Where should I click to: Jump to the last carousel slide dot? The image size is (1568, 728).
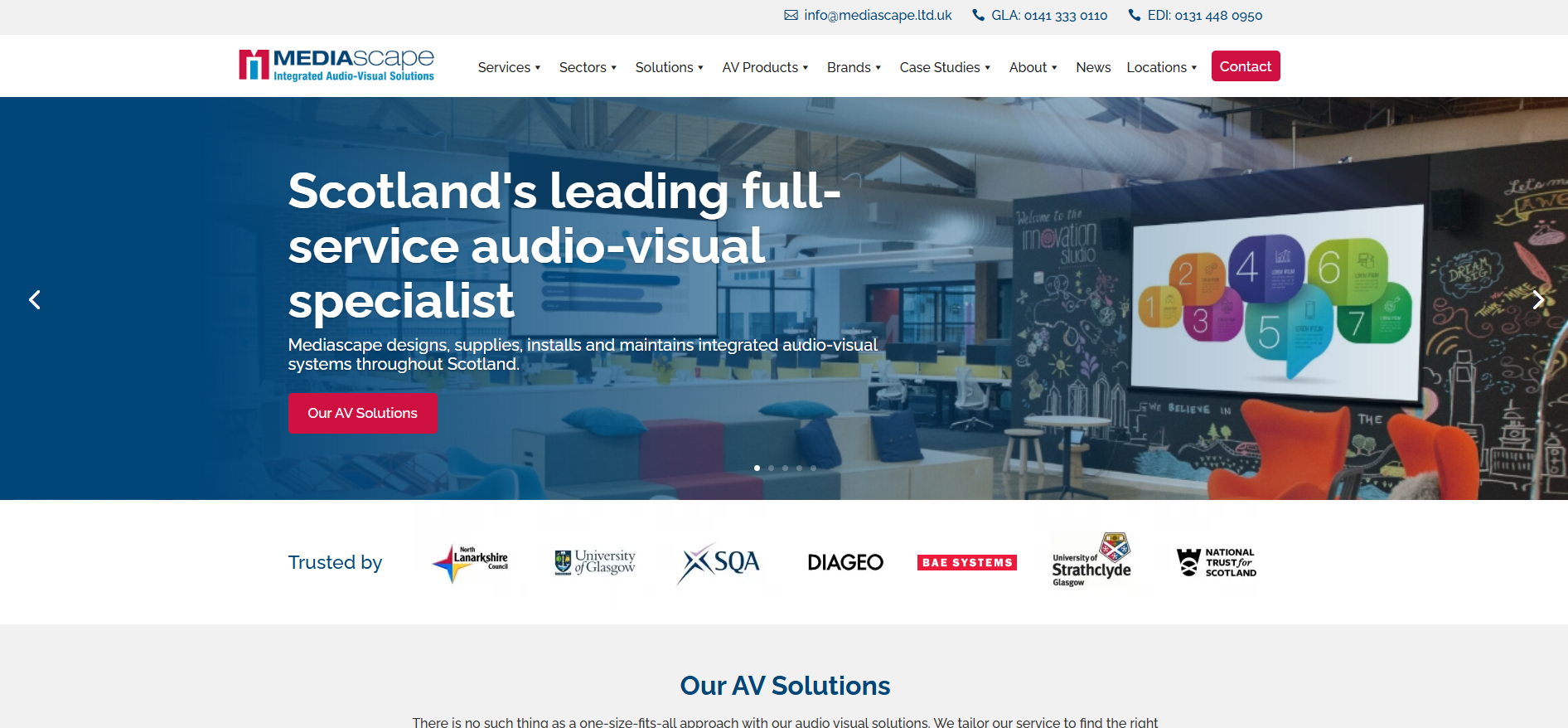[813, 468]
